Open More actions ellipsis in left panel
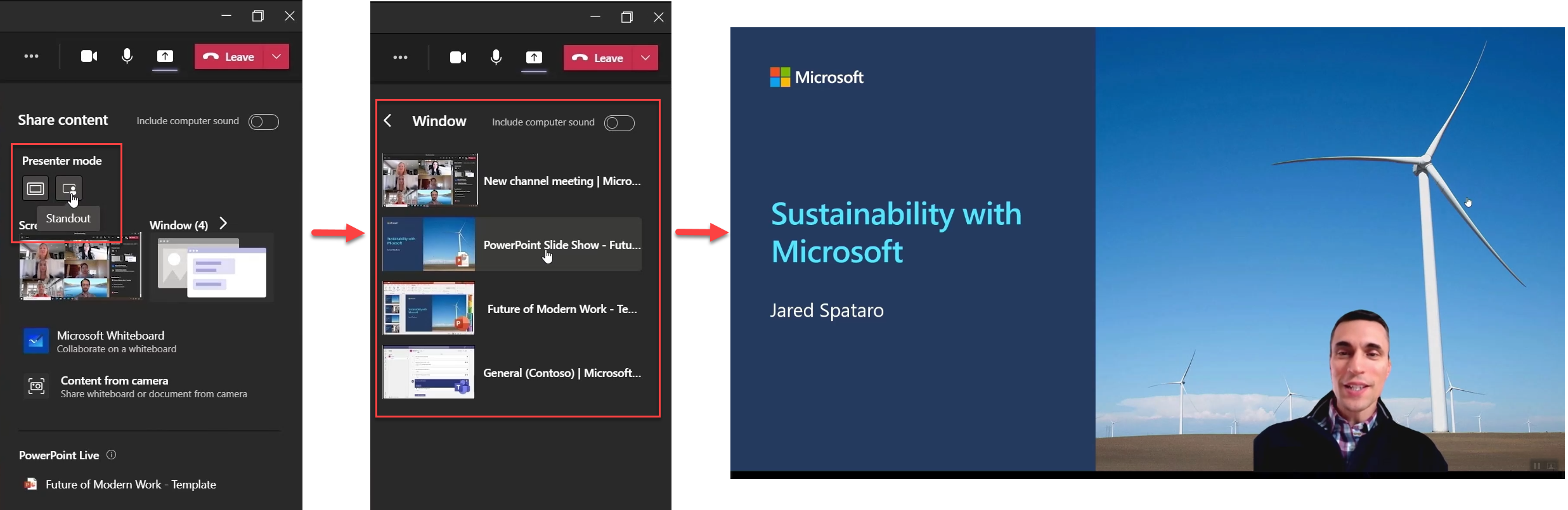The width and height of the screenshot is (1568, 510). click(x=31, y=56)
